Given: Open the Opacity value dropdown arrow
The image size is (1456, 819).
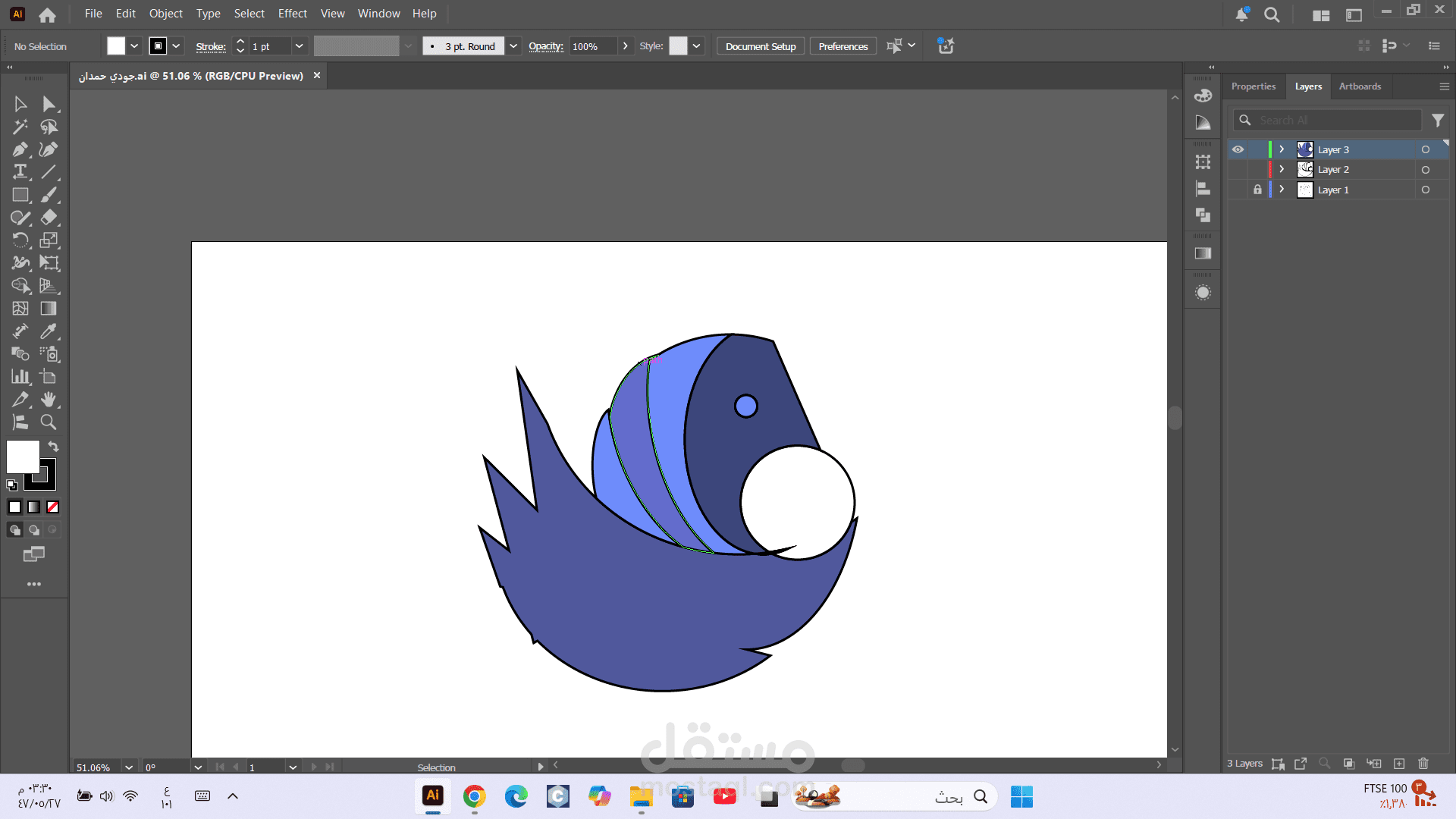Looking at the screenshot, I should pos(625,46).
